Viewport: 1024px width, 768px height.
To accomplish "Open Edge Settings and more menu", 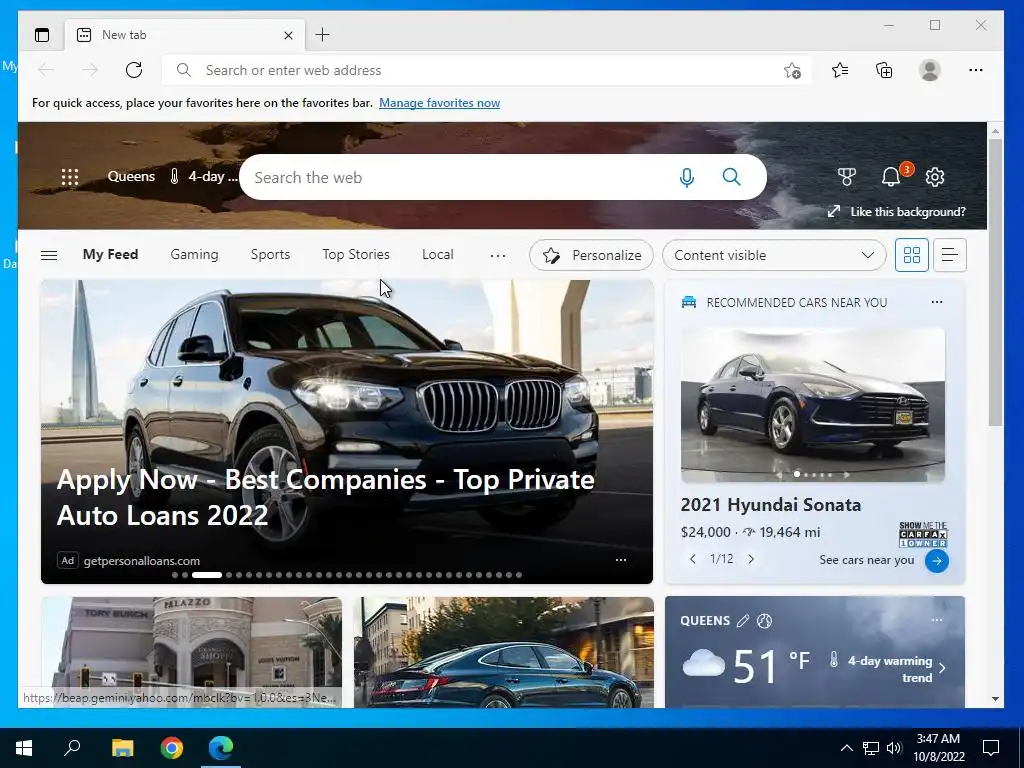I will coord(976,70).
